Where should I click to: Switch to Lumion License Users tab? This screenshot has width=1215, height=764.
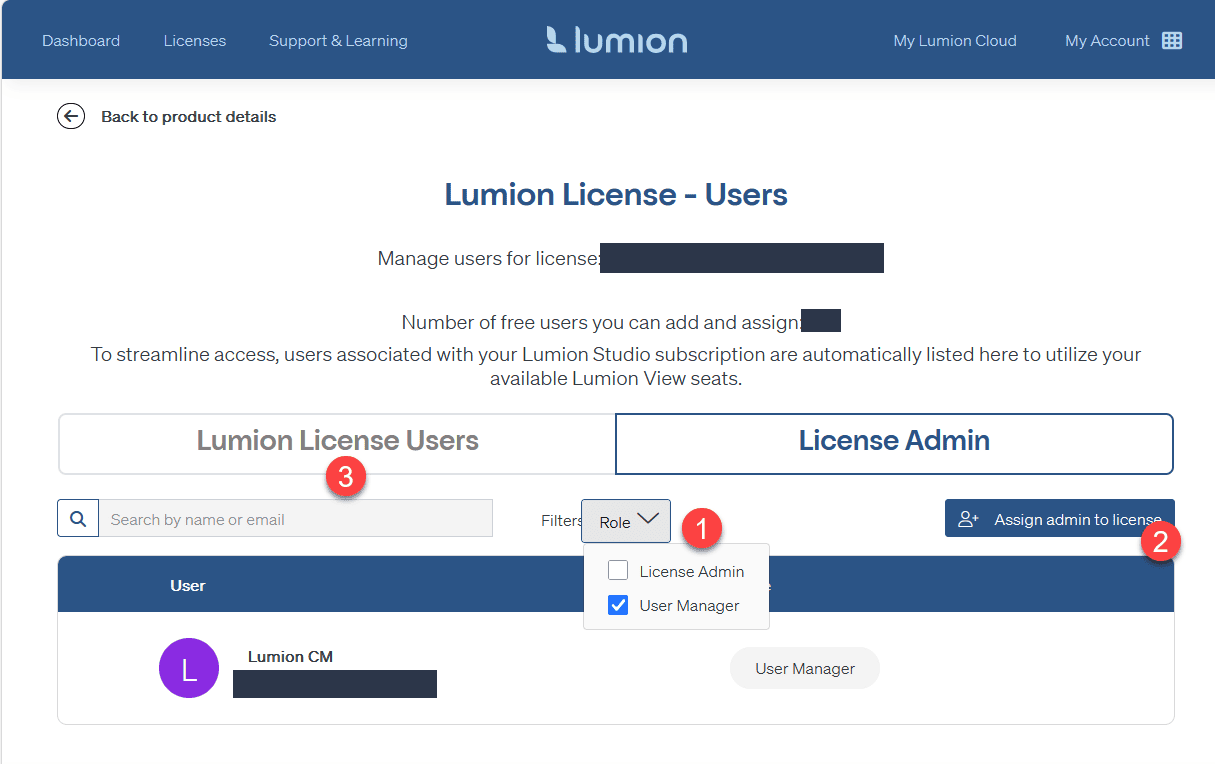pyautogui.click(x=337, y=442)
